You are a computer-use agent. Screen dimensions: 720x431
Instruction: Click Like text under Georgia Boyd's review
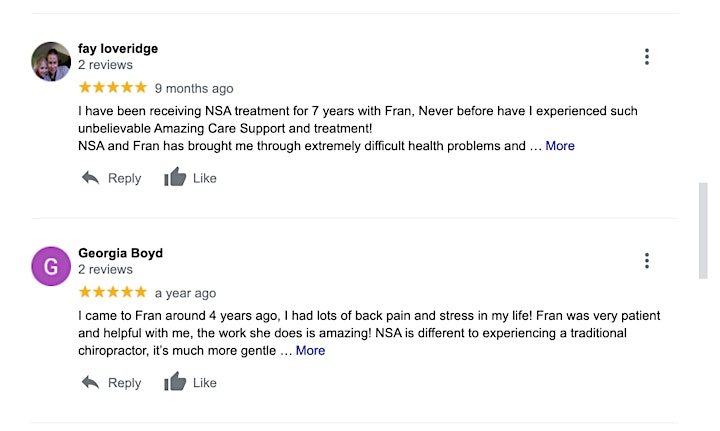coord(205,383)
